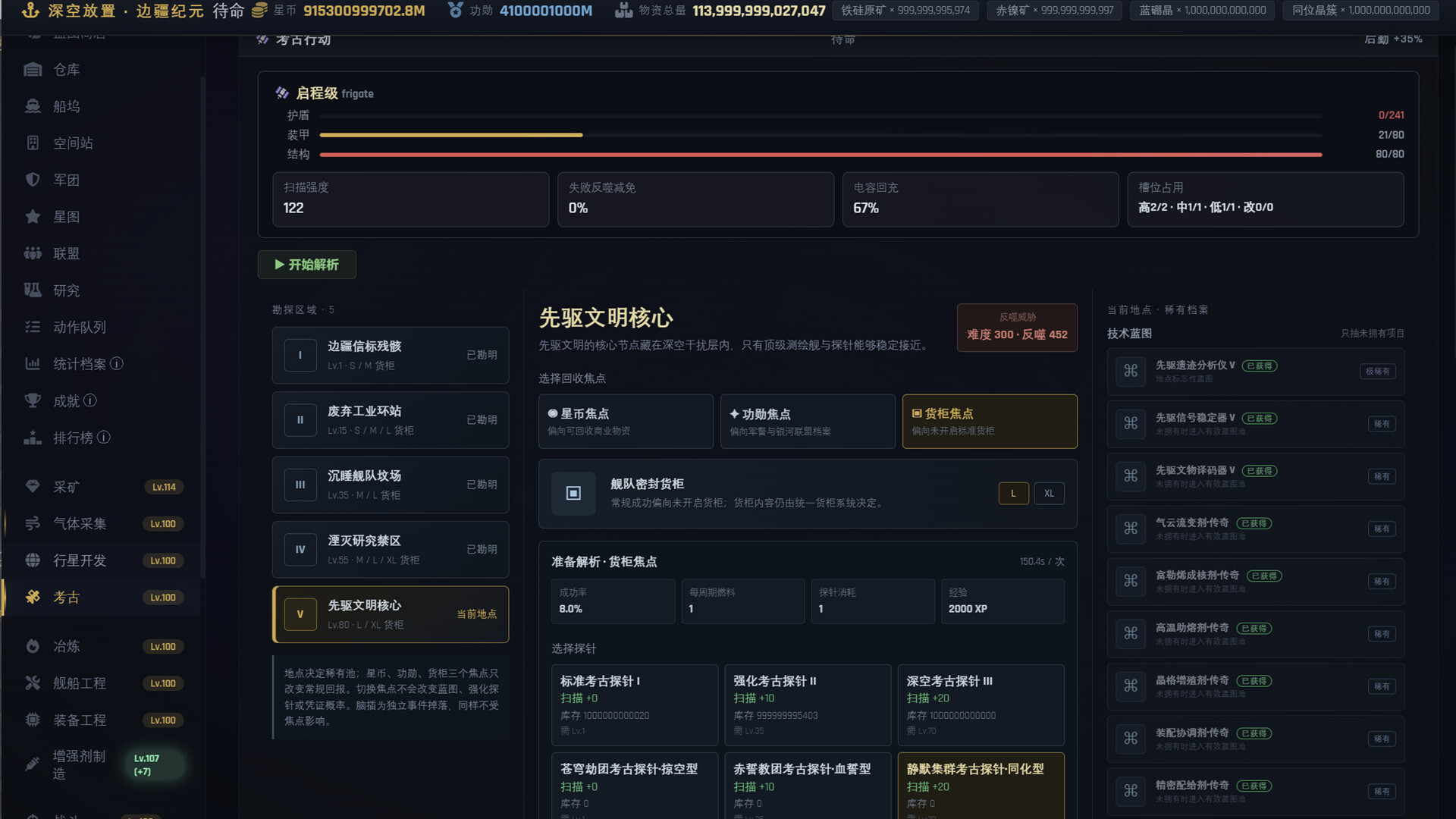Select 静默集群考古探针·同化型 probe card
Viewport: 1456px width, 819px height.
pyautogui.click(x=981, y=786)
